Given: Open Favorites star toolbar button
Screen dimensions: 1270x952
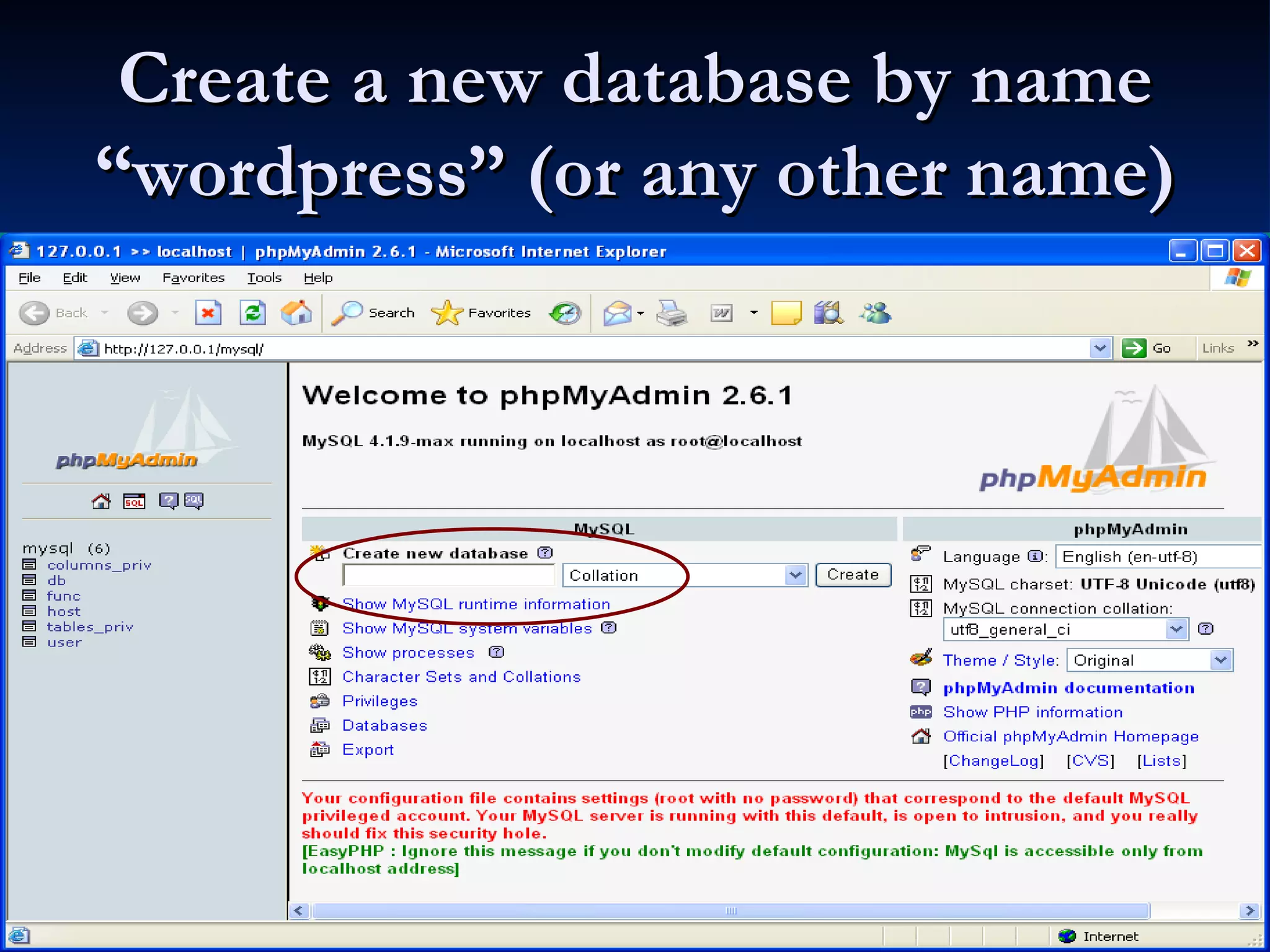Looking at the screenshot, I should (481, 313).
